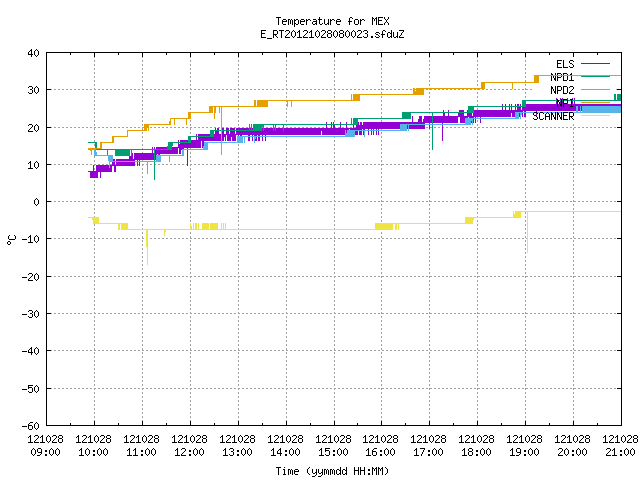
Task: Click the y-axis label -60
Action: [31, 426]
